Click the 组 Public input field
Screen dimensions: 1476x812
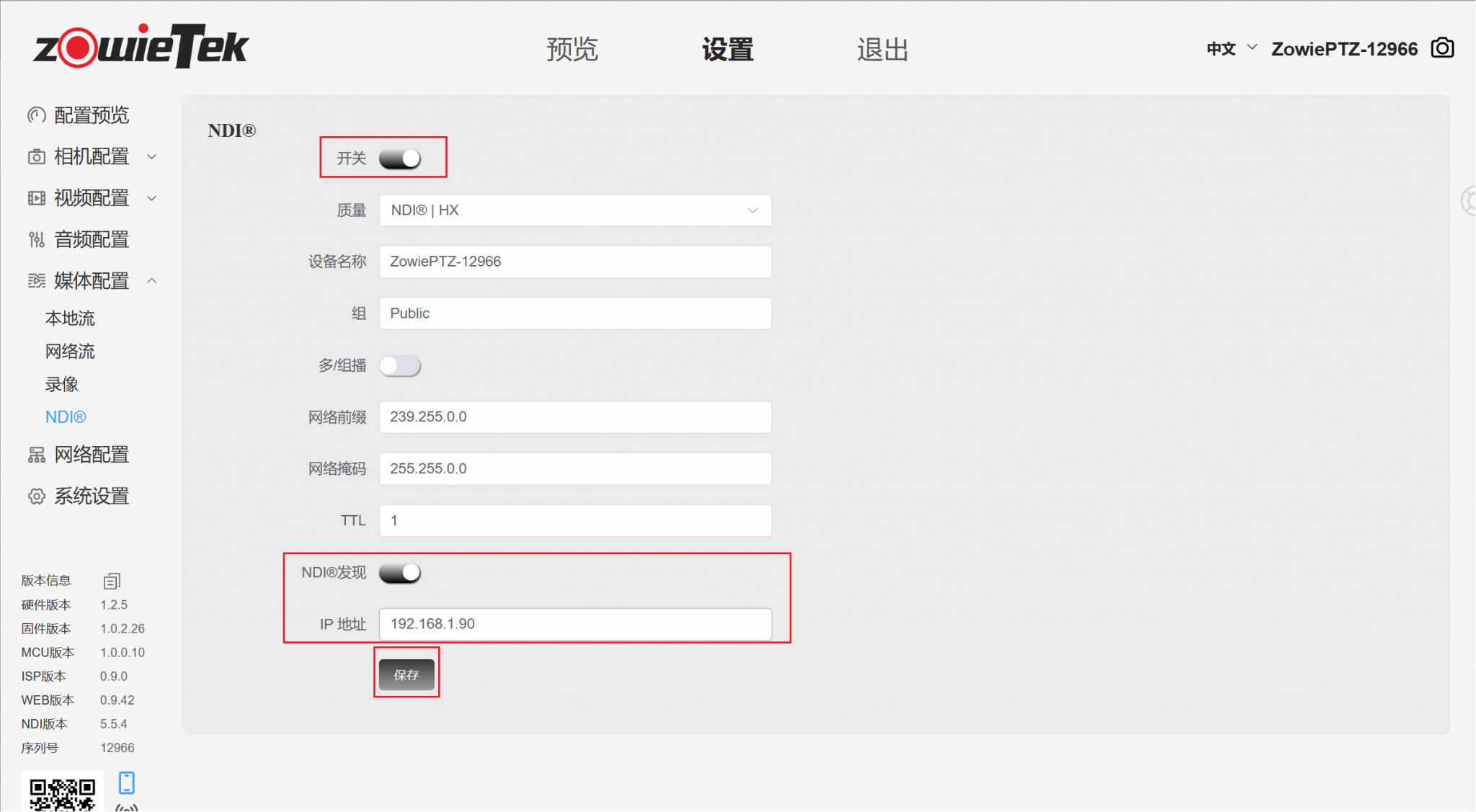(575, 313)
